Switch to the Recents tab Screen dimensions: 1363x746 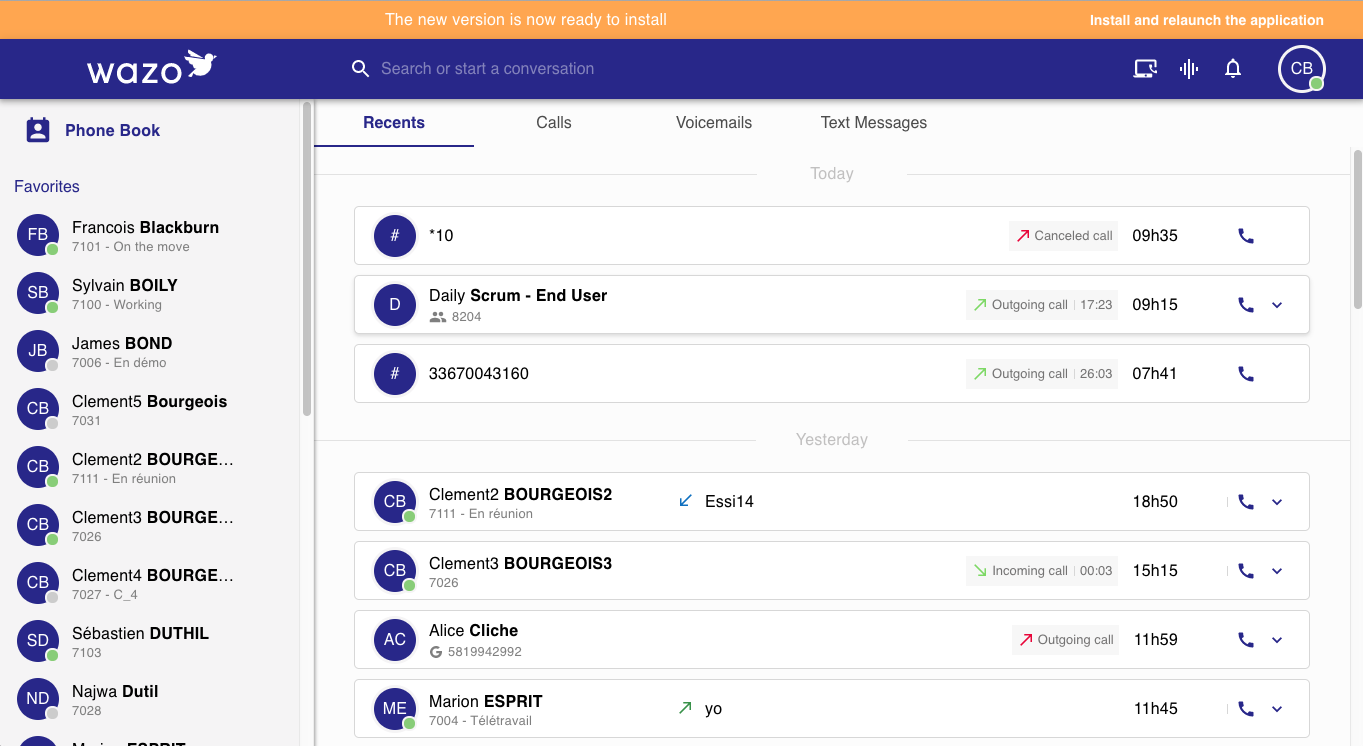394,123
